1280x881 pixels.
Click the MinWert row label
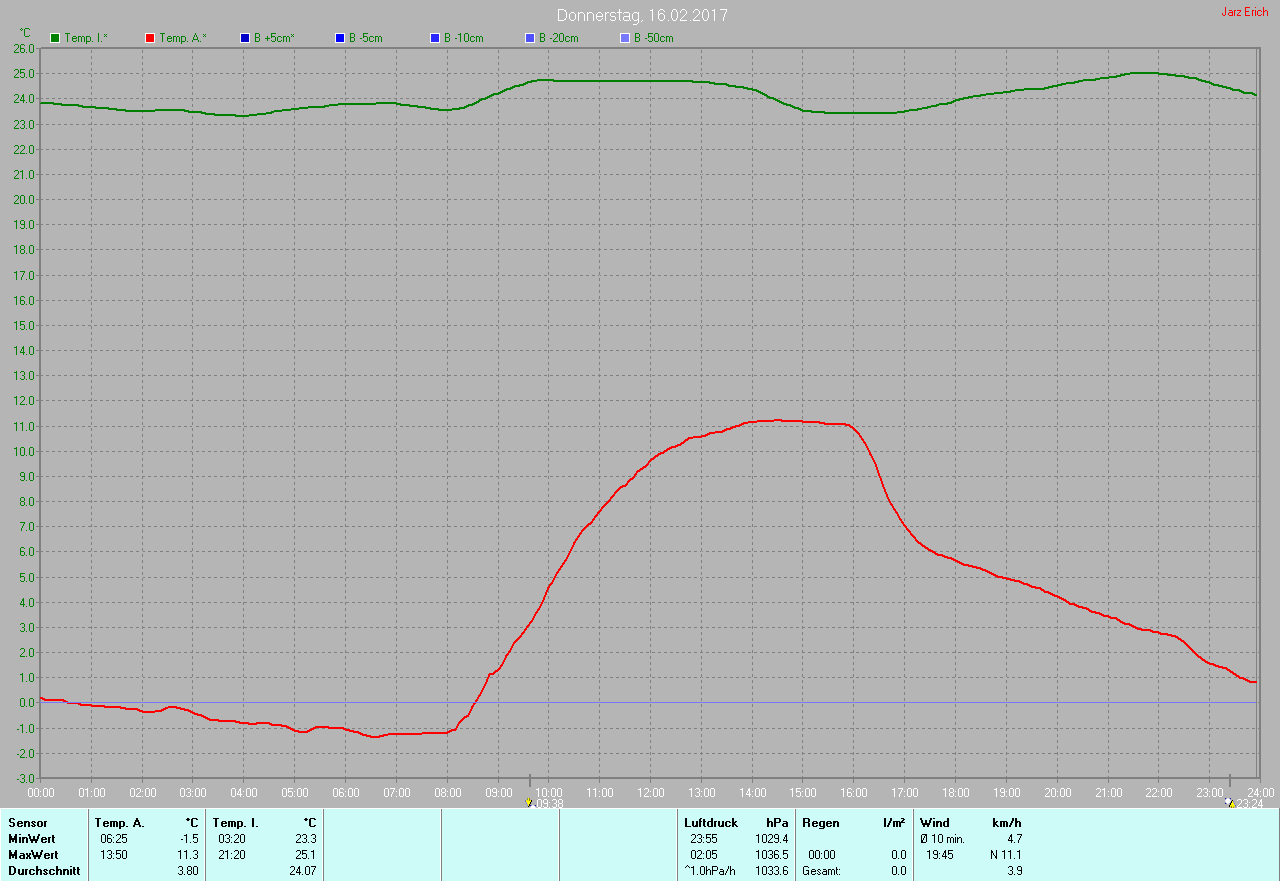(33, 839)
